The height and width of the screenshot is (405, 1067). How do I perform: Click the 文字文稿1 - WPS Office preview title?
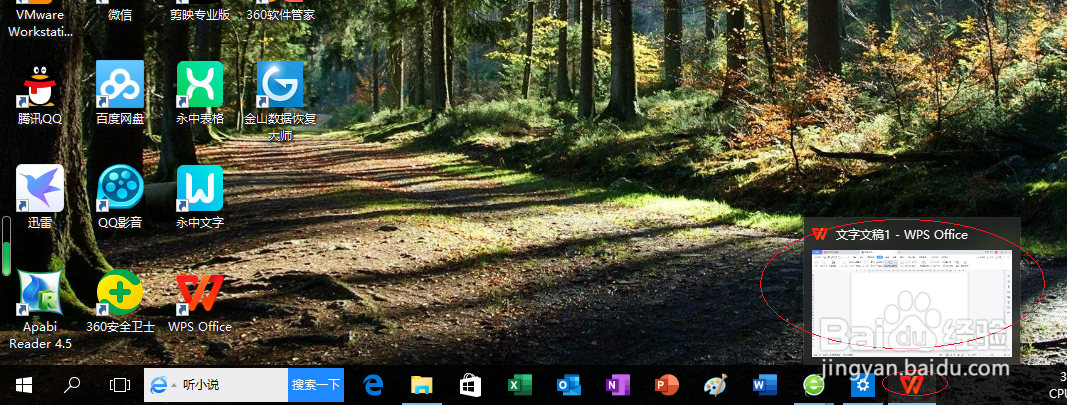coord(901,234)
